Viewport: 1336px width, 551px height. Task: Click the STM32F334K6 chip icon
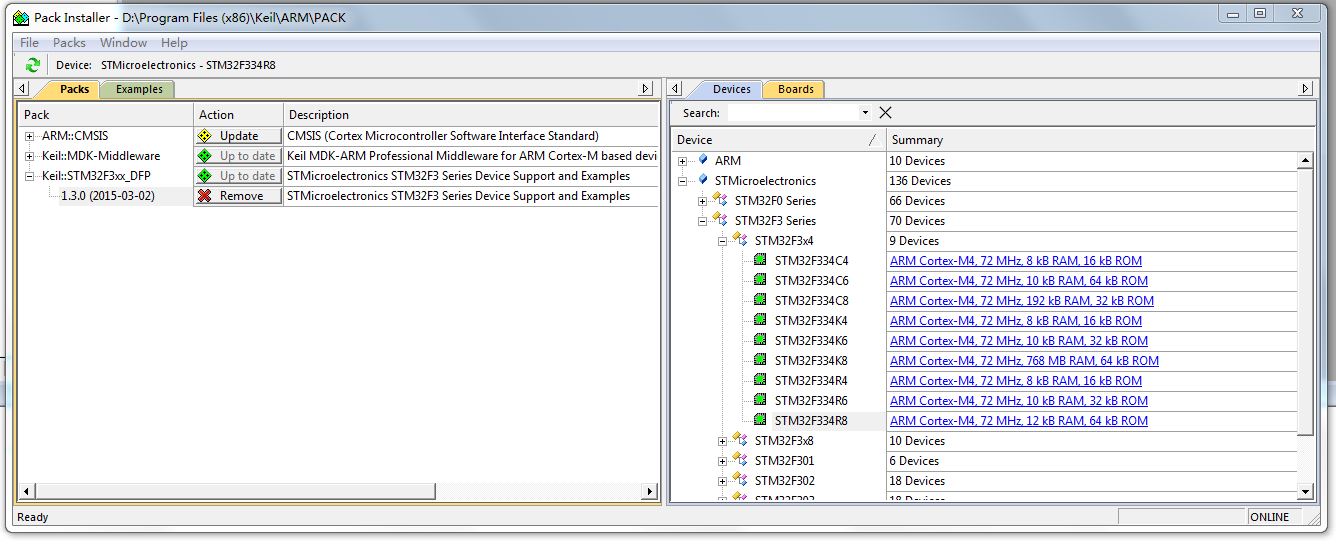pyautogui.click(x=761, y=341)
